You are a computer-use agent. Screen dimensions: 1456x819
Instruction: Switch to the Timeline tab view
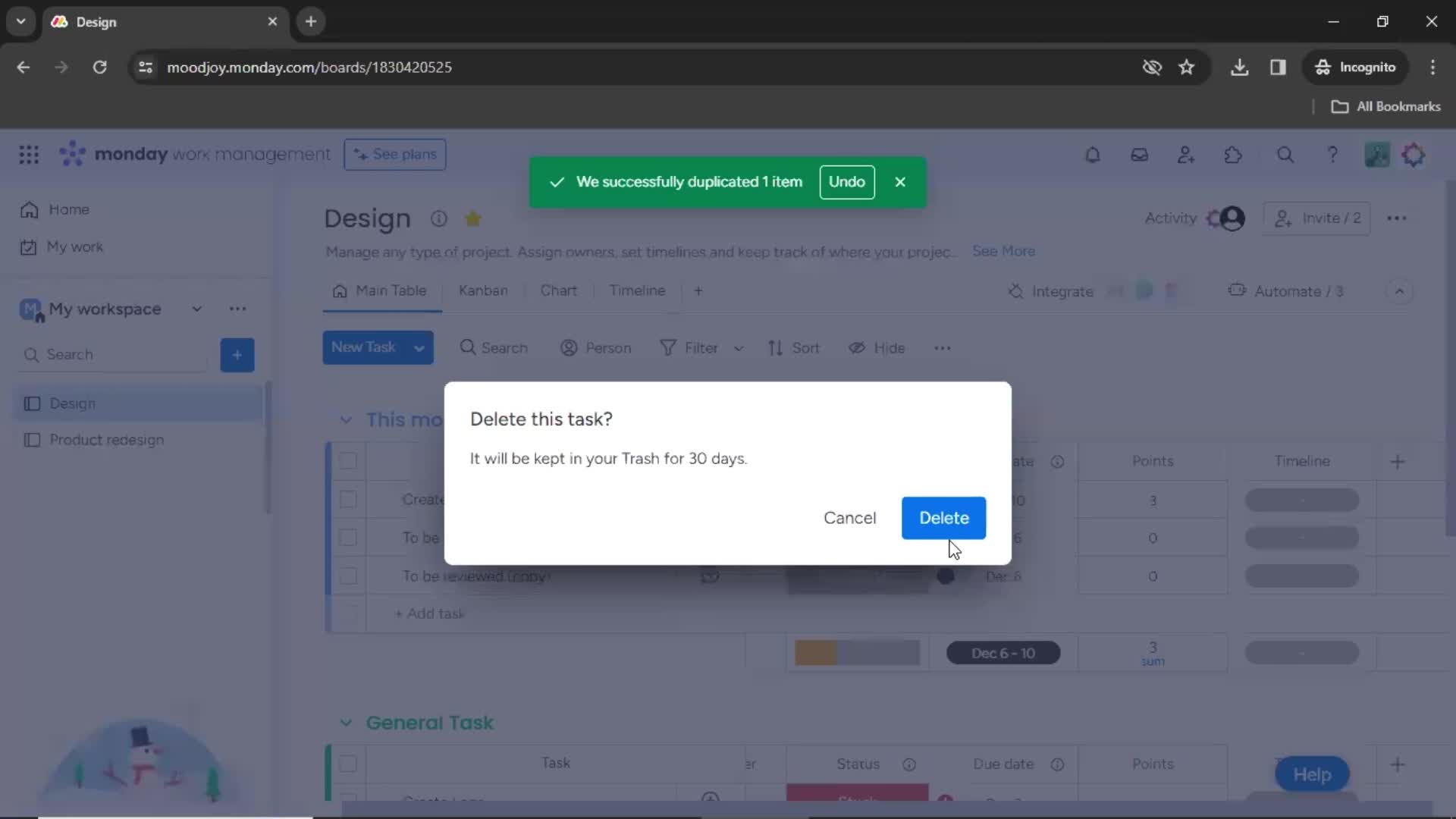click(x=638, y=290)
